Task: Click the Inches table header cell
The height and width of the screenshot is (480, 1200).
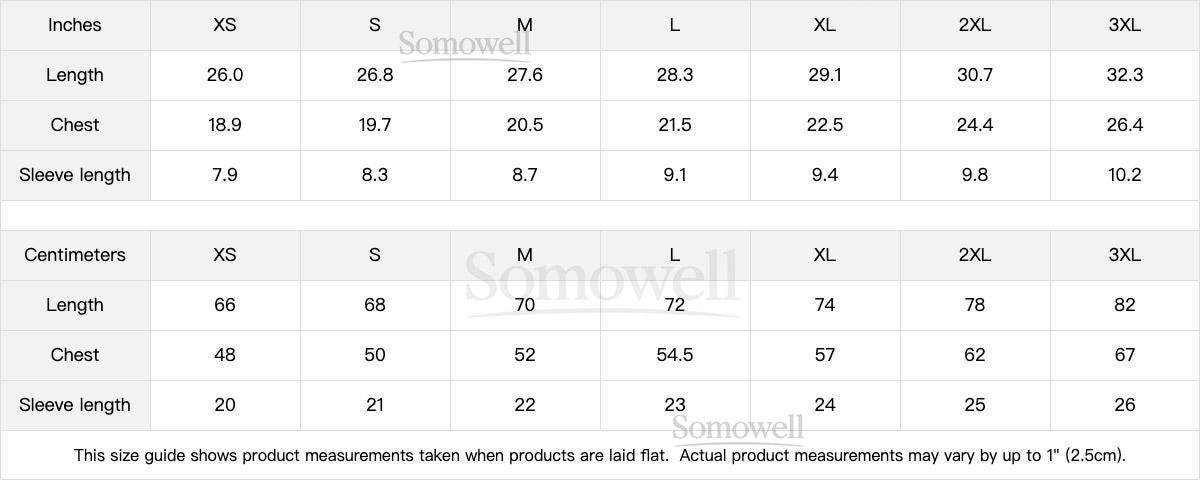Action: point(75,25)
